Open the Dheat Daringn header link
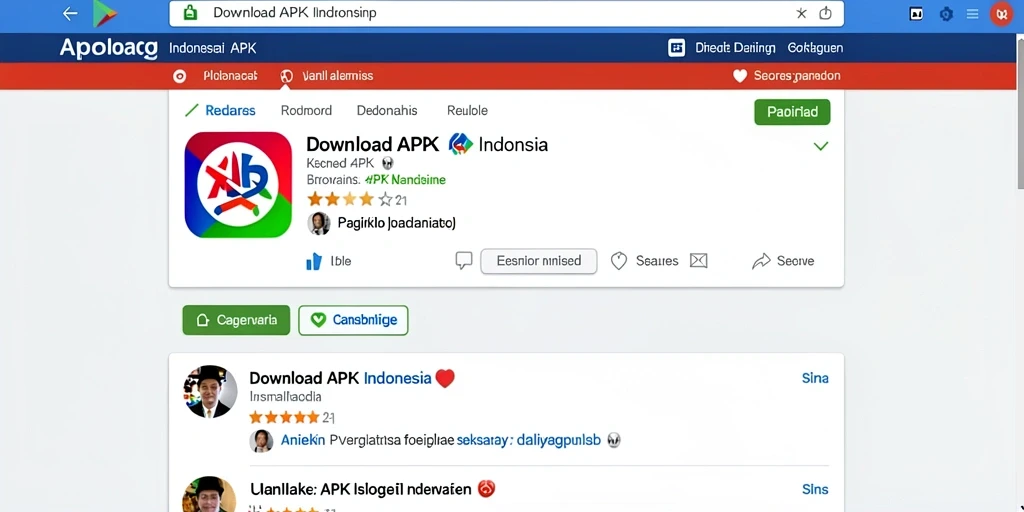This screenshot has width=1024, height=512. click(735, 48)
